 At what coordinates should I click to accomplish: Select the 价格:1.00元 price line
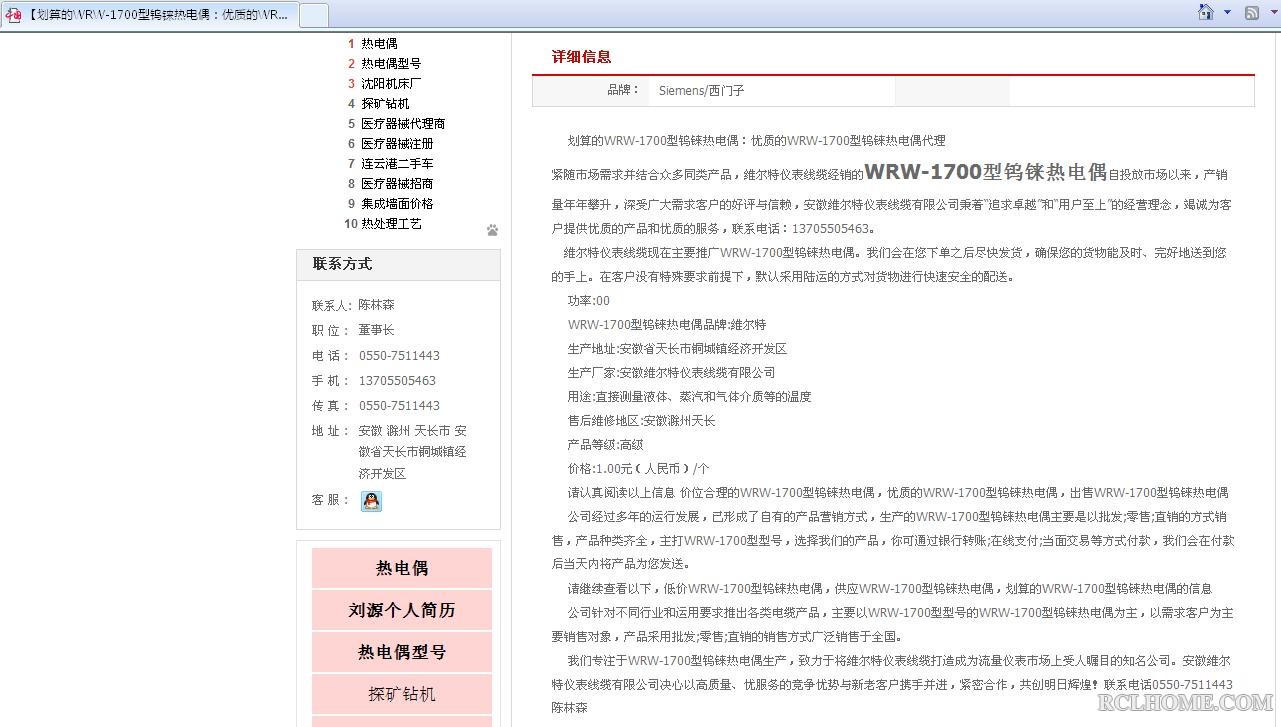(x=638, y=469)
